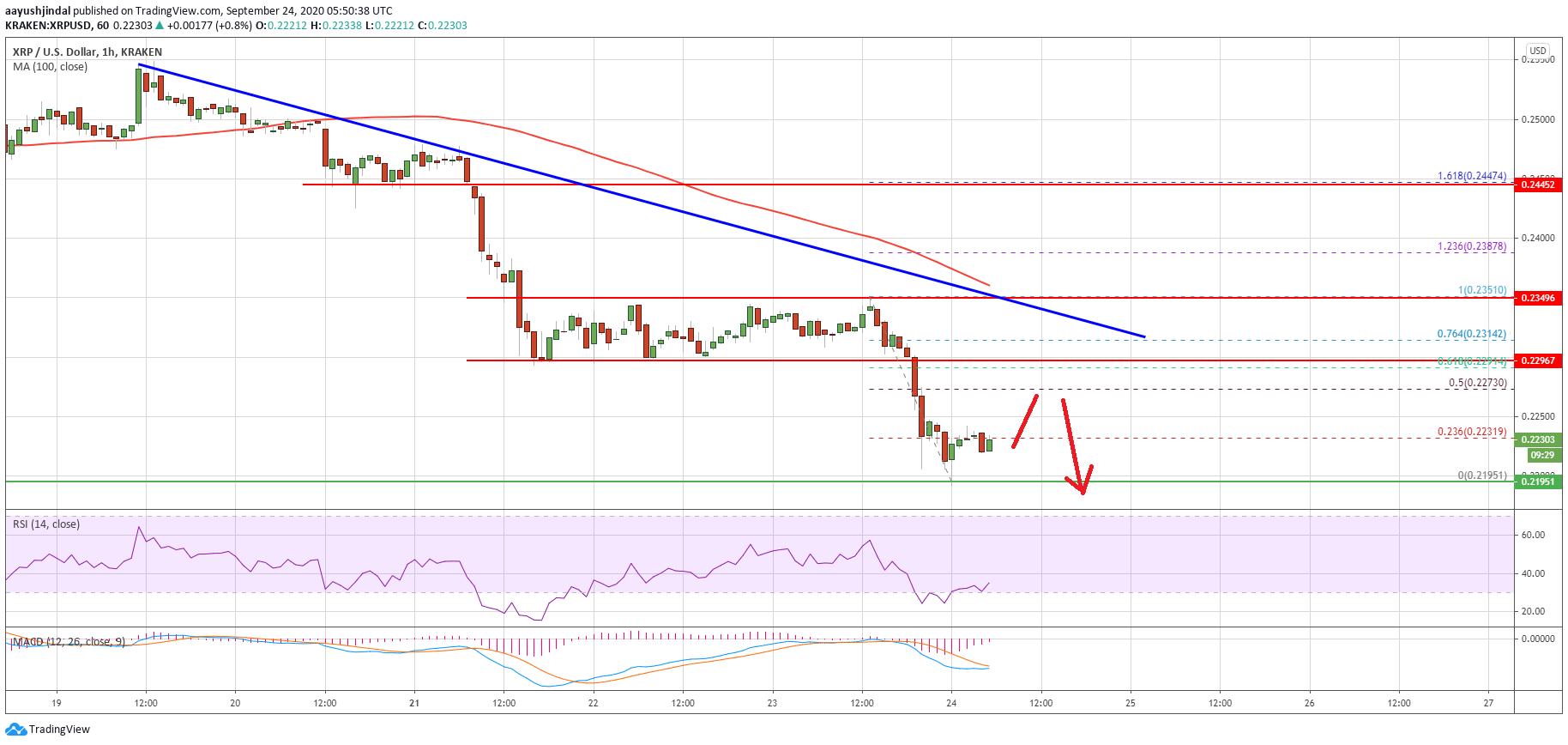Click the date 22 on time axis
Viewport: 1568px width, 745px height.
[594, 703]
